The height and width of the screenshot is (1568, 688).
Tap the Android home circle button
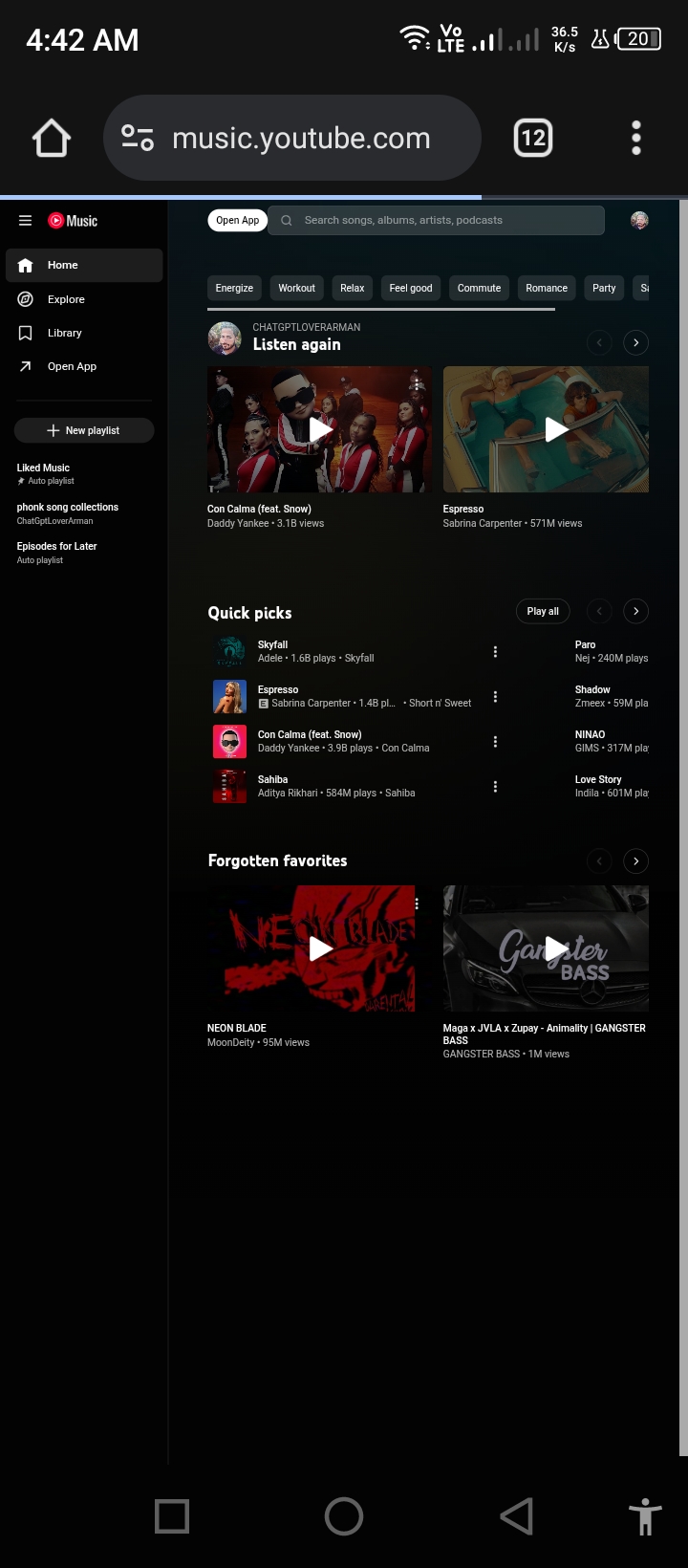pos(344,1515)
